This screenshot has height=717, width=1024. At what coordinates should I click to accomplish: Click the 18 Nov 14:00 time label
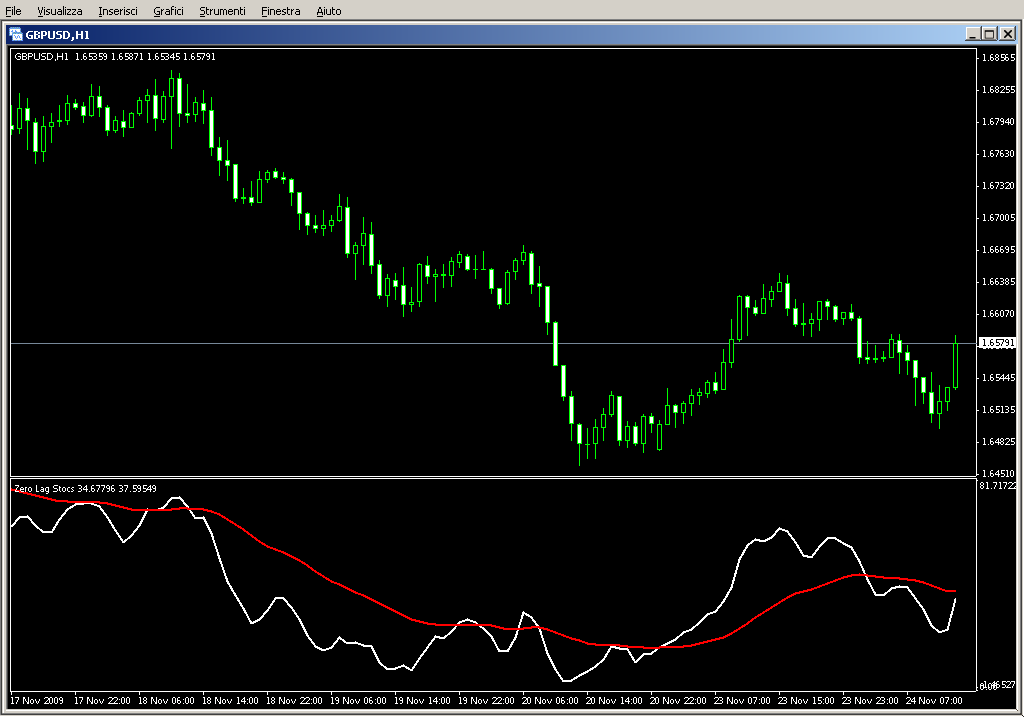tap(230, 700)
